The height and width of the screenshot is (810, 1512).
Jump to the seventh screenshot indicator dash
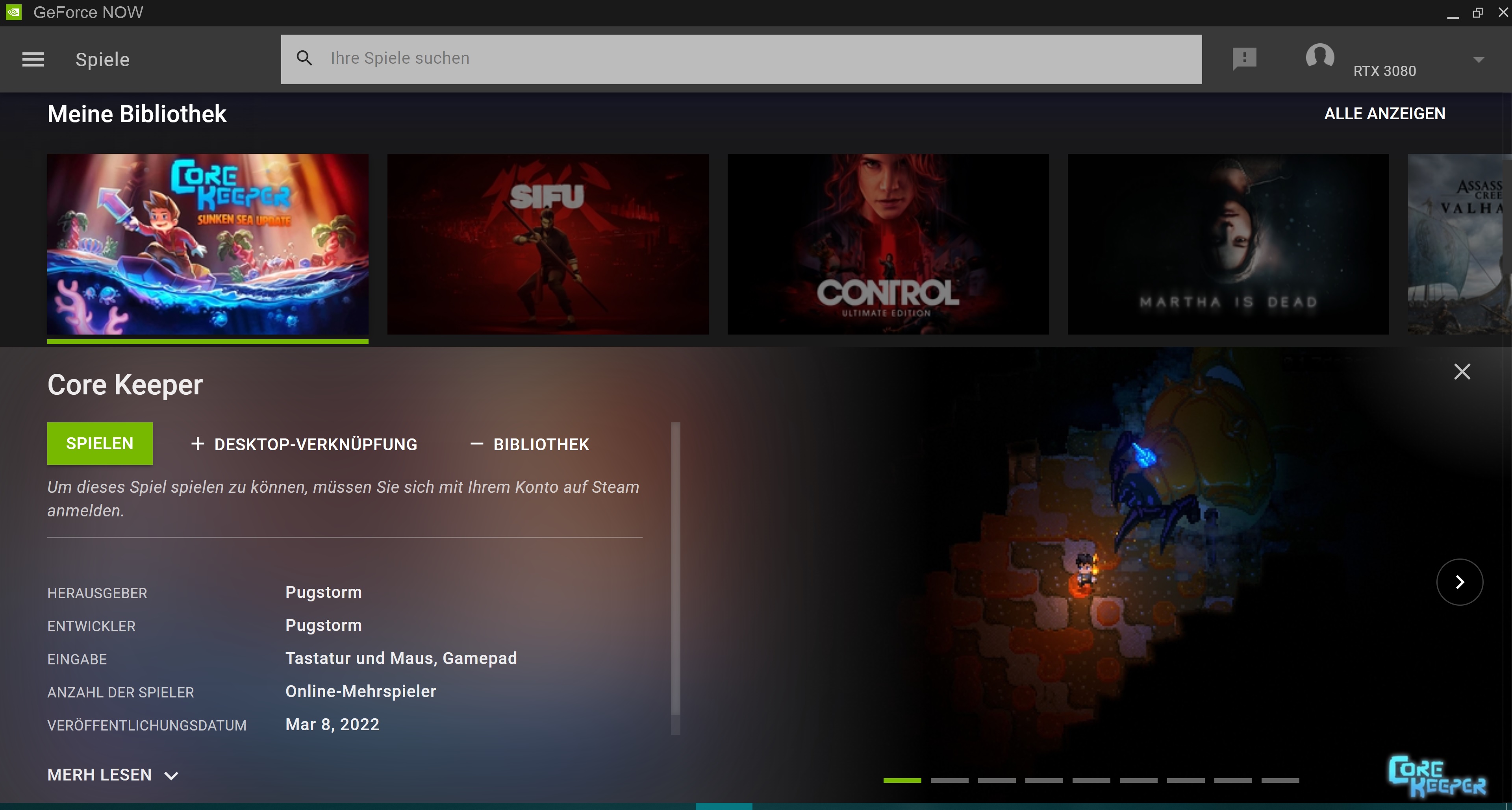pos(1186,780)
